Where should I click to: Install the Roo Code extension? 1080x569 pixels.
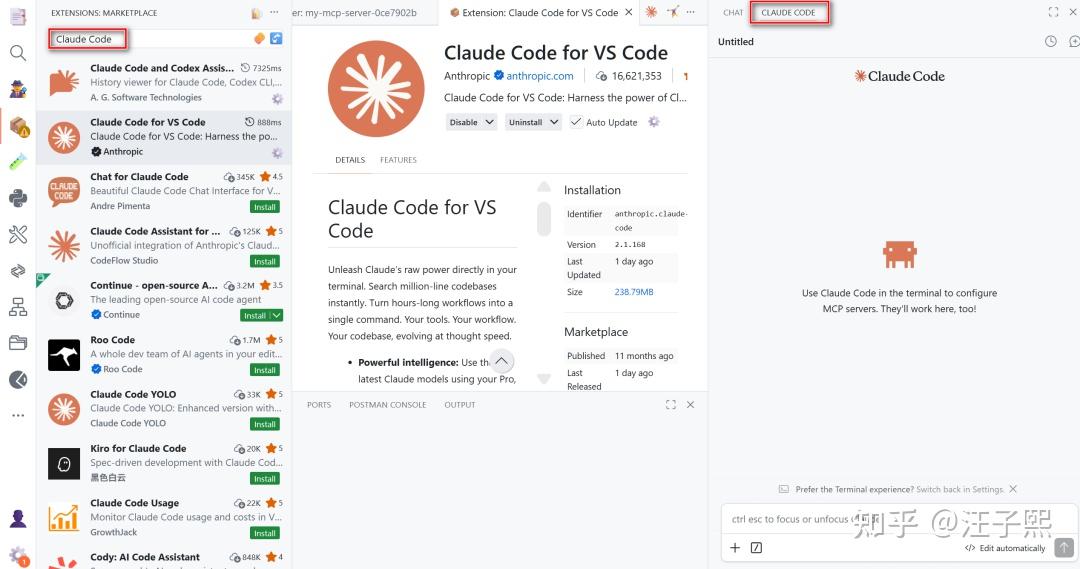click(x=264, y=370)
